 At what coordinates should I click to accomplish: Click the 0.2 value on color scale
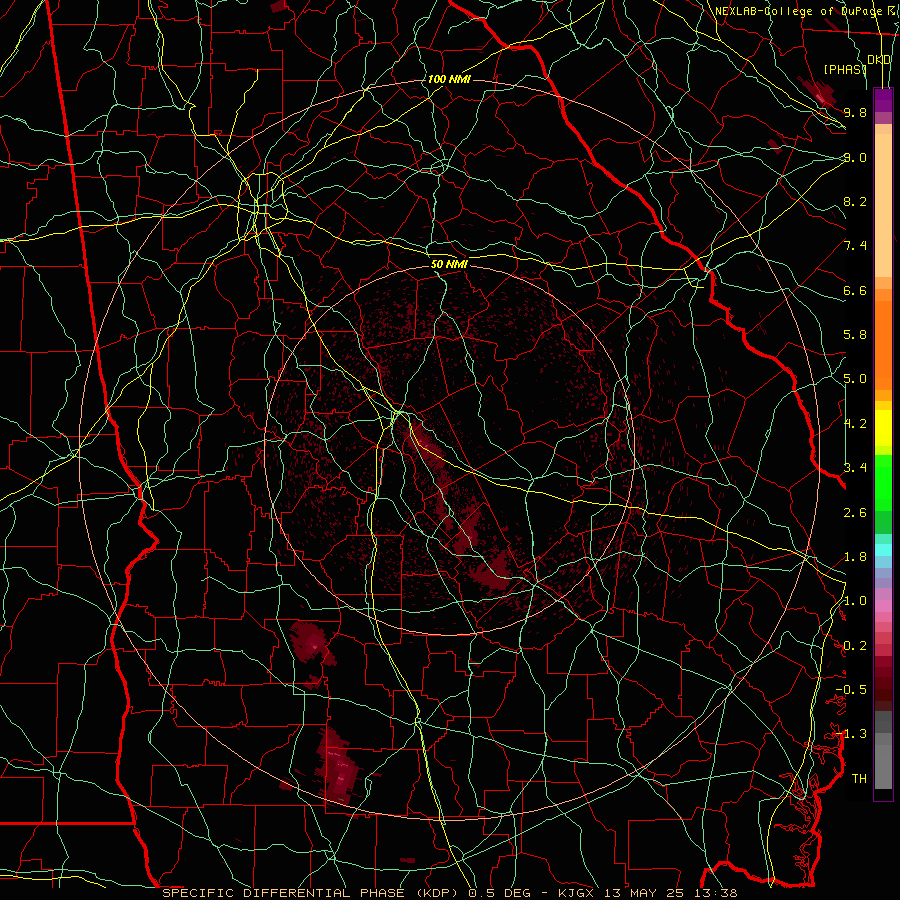[855, 646]
